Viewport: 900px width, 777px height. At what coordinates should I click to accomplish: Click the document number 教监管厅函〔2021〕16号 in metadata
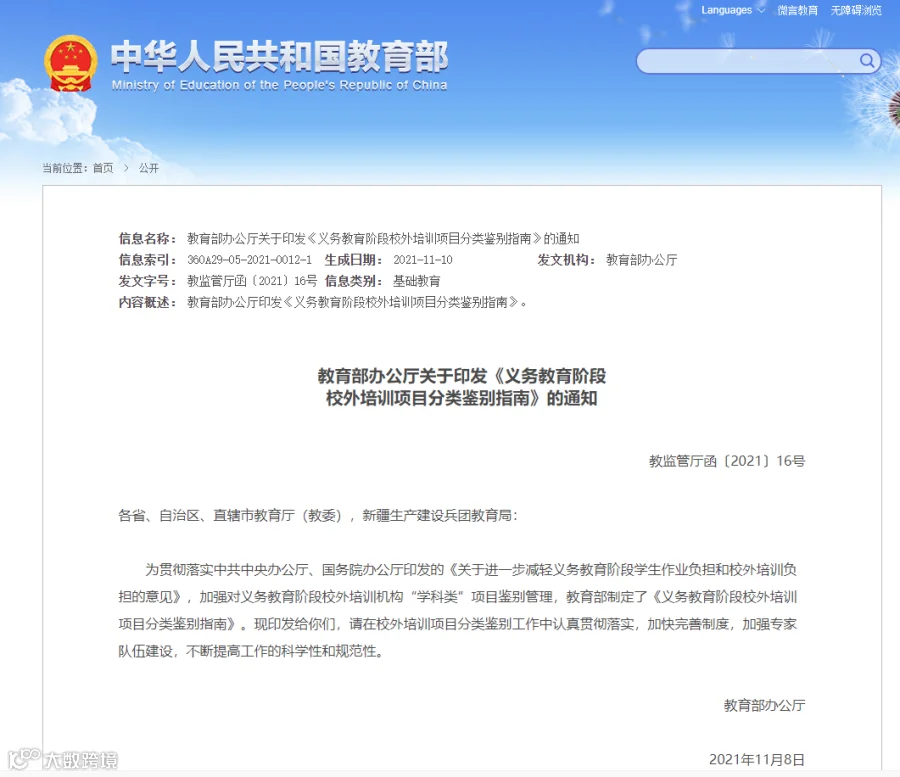[x=252, y=281]
